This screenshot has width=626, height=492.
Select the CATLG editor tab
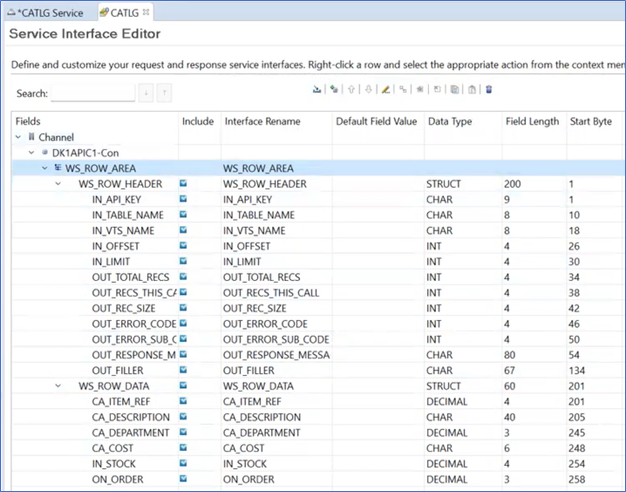(x=124, y=13)
